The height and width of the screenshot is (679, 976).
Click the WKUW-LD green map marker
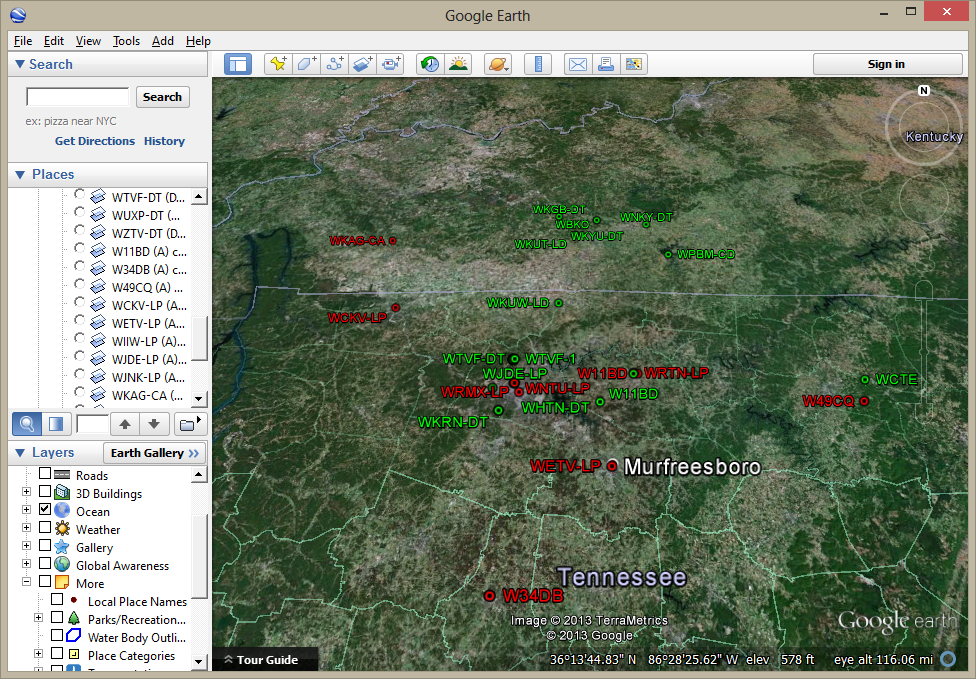click(x=558, y=303)
